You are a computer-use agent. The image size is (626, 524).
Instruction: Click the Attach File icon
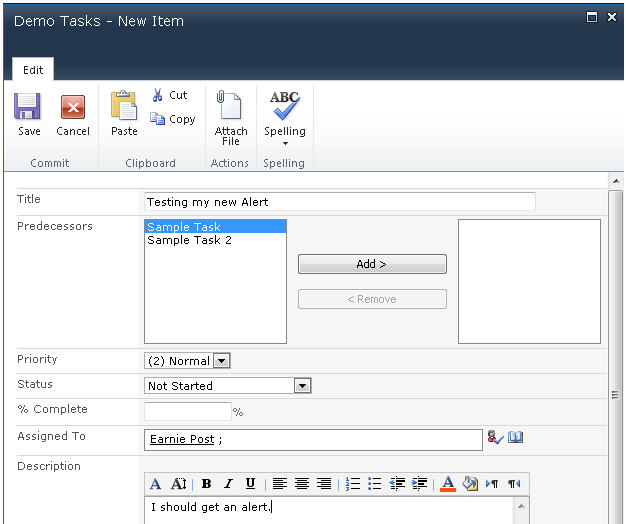coord(231,108)
